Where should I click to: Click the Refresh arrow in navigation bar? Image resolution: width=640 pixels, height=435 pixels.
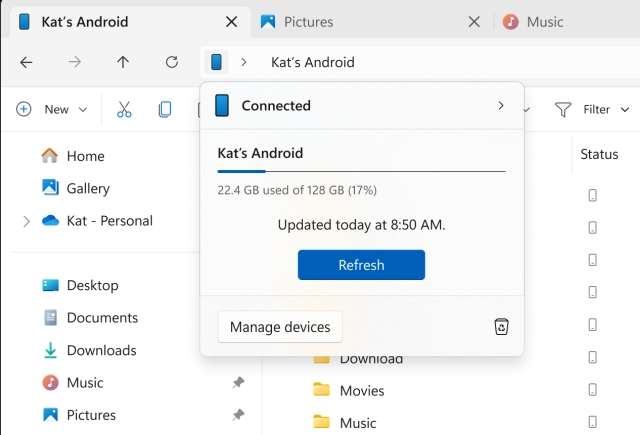(172, 62)
